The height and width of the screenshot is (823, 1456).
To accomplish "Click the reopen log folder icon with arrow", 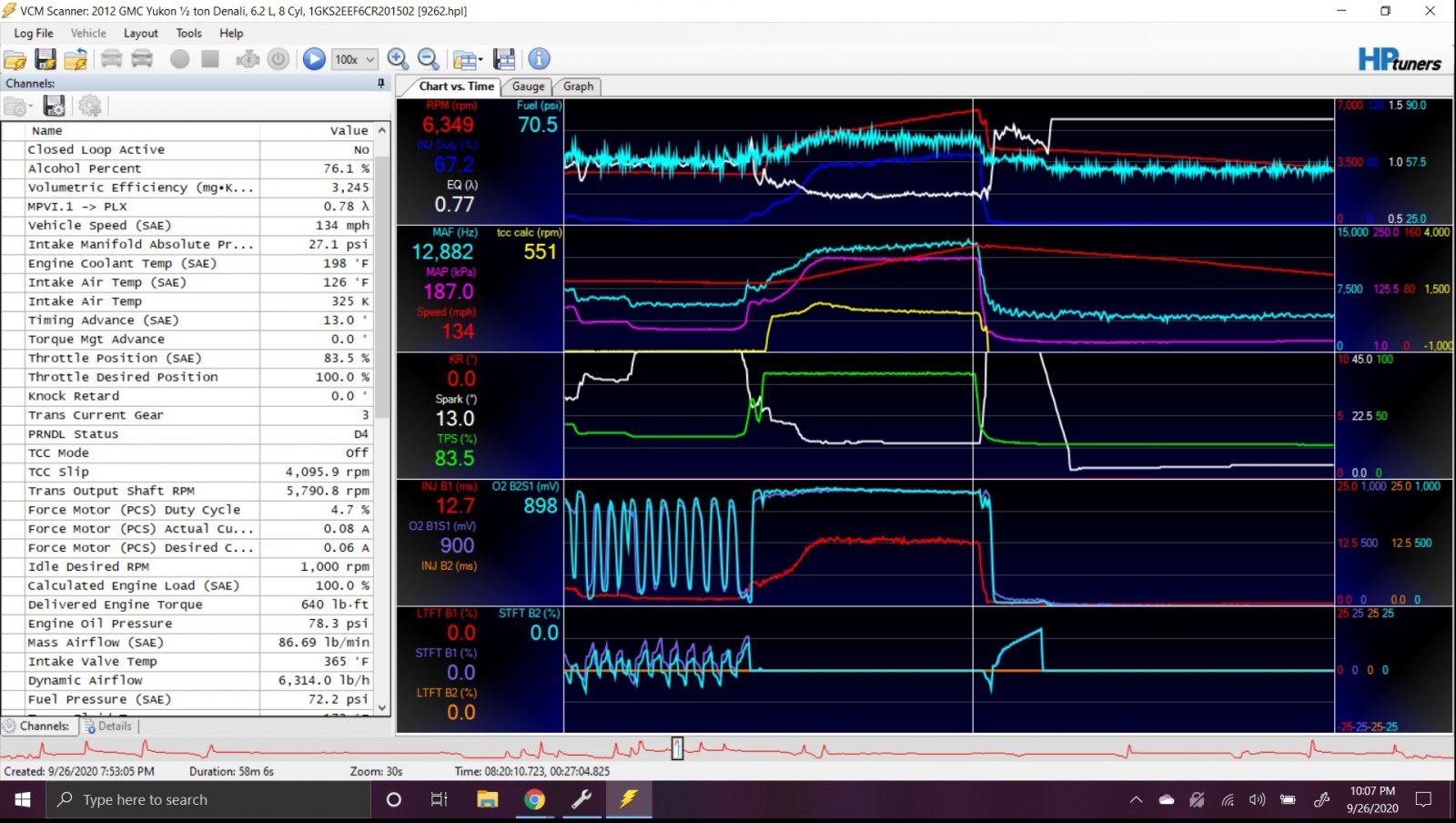I will tap(76, 59).
